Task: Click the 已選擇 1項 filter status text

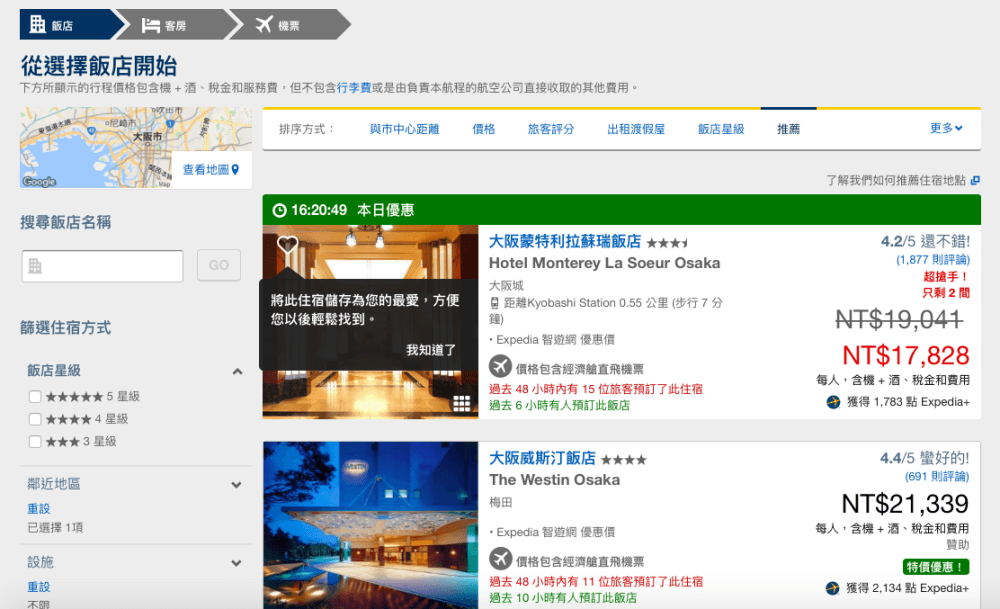Action: pos(55,527)
